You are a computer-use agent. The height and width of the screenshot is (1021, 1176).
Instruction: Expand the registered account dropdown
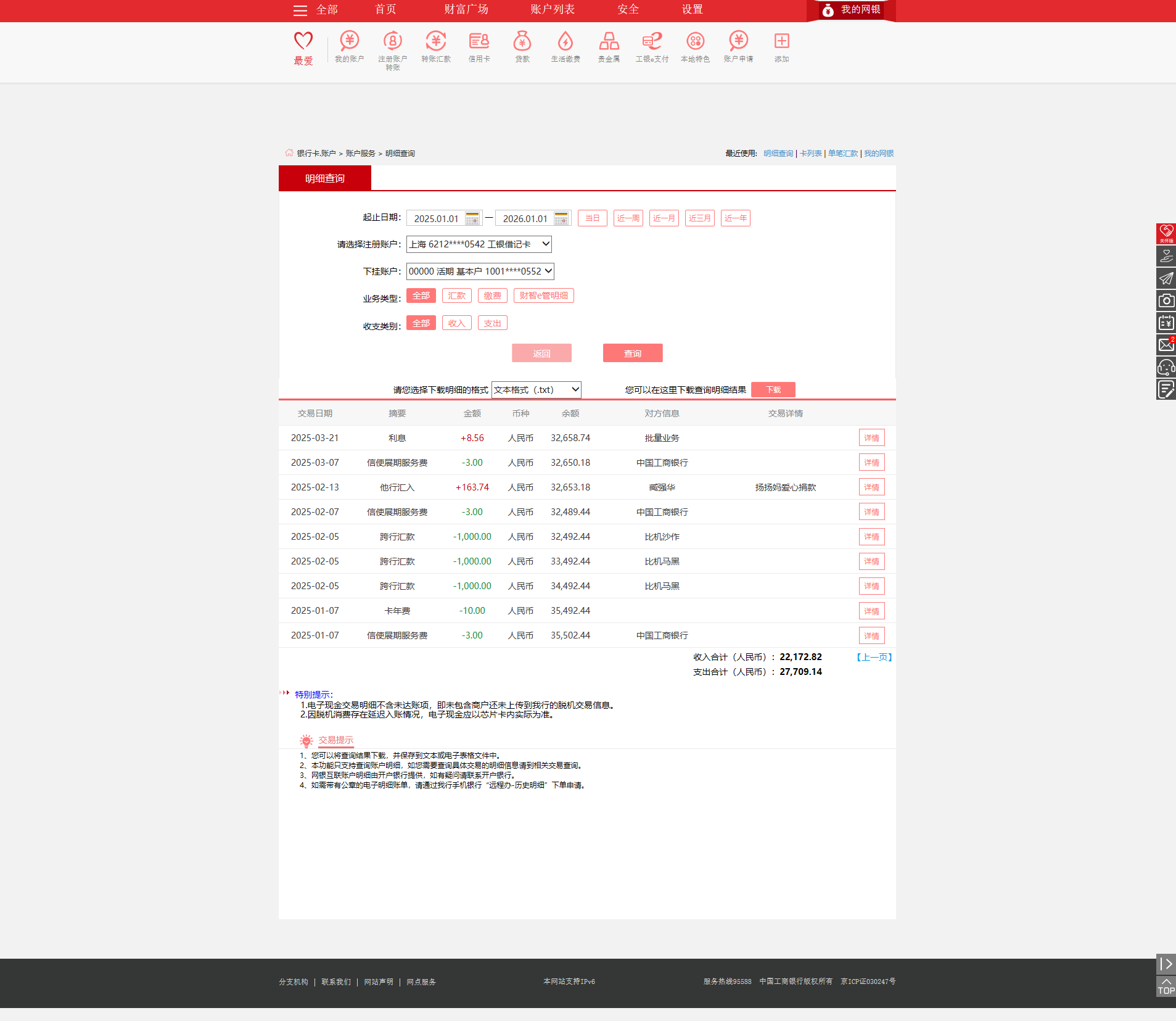tap(479, 244)
